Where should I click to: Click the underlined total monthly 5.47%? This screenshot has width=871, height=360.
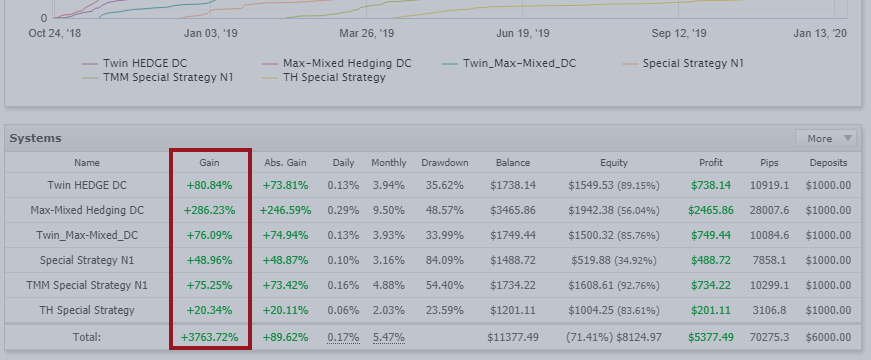[389, 337]
